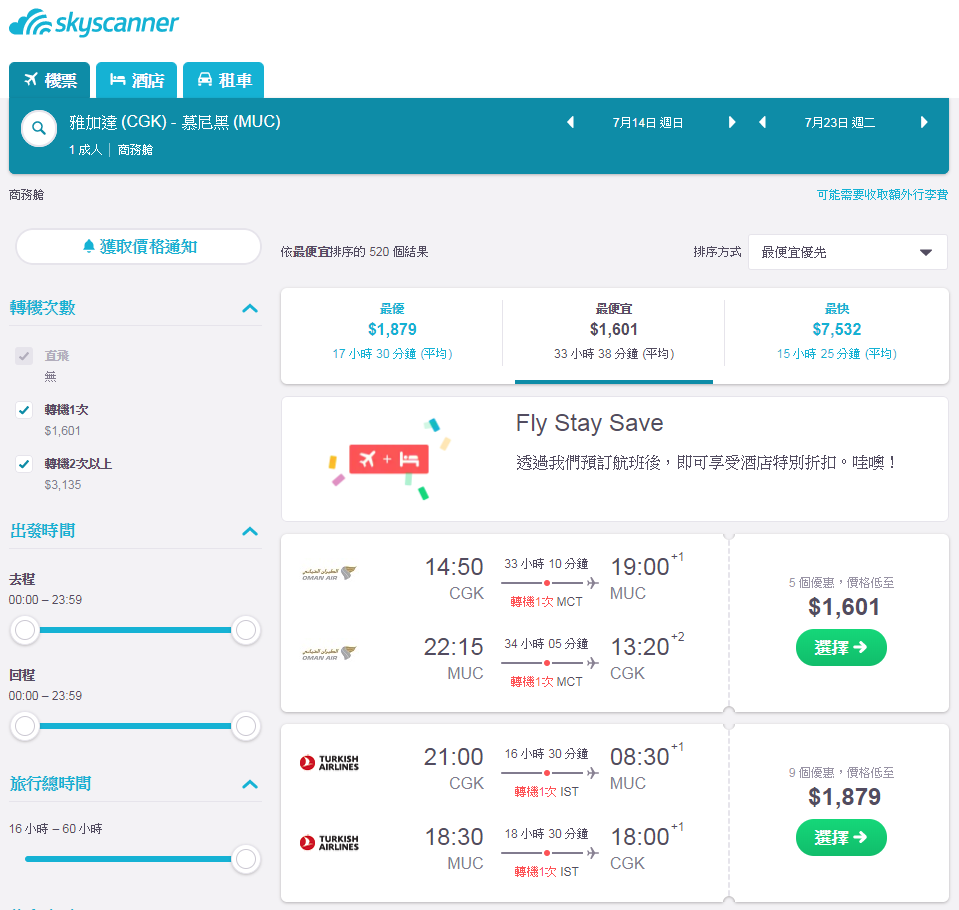Collapse the 轉機次數 filter section
Viewport: 959px width, 910px height.
(250, 308)
